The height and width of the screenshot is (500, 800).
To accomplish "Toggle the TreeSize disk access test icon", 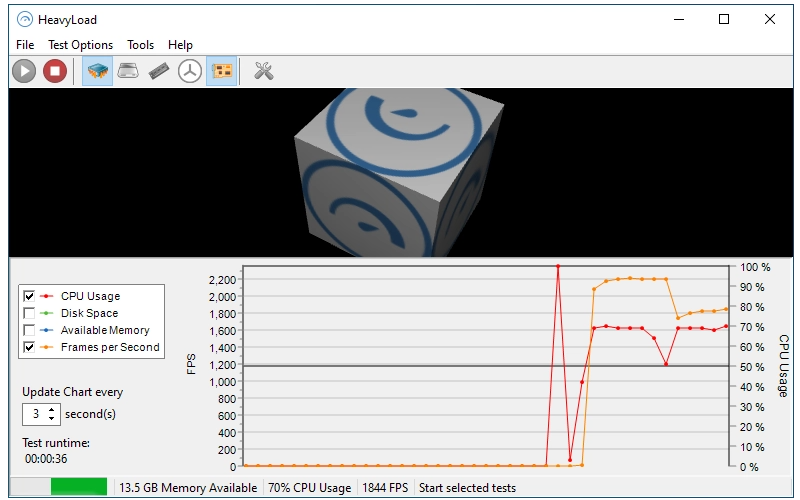I will tap(190, 71).
